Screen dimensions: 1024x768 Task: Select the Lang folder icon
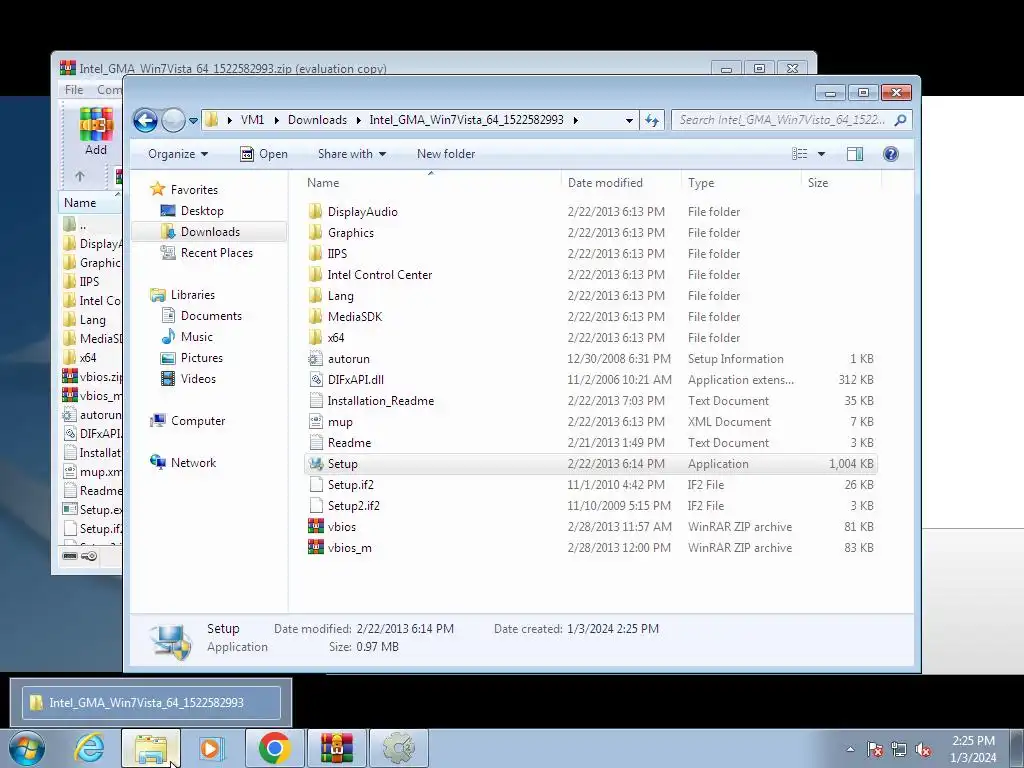tap(315, 296)
